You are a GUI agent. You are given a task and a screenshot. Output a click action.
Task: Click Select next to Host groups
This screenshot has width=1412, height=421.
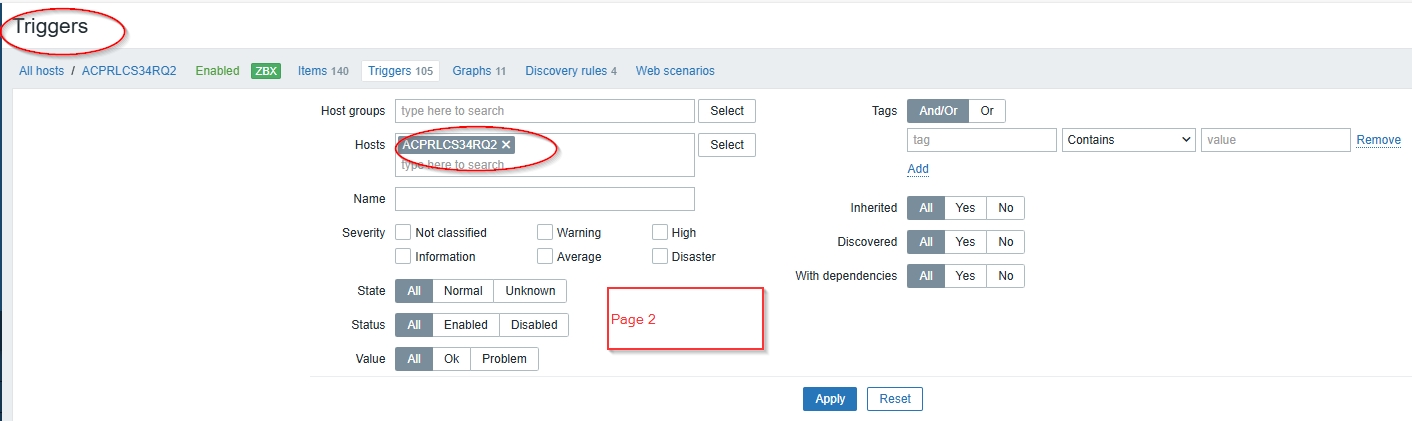click(727, 111)
